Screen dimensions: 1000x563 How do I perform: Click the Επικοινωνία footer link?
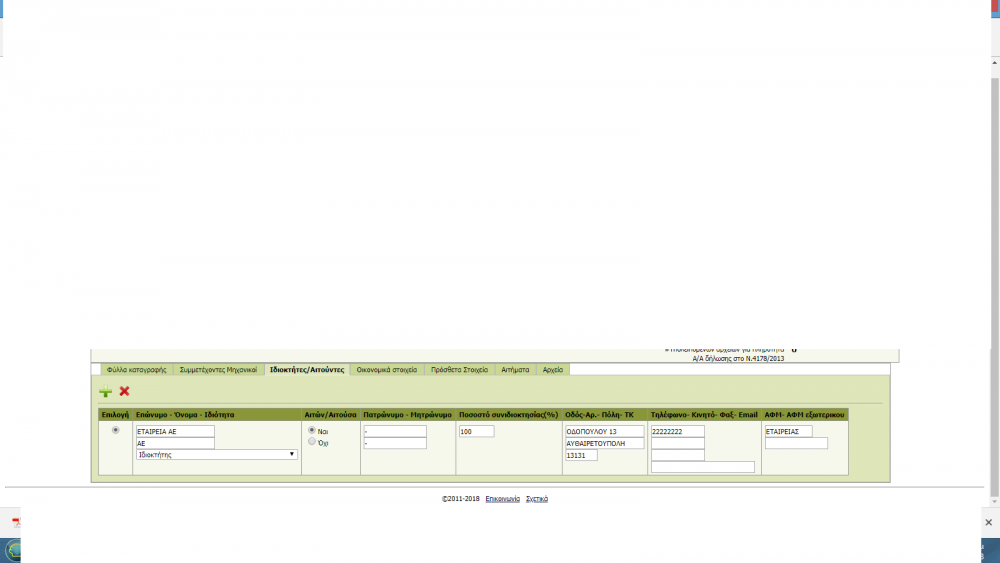point(502,498)
